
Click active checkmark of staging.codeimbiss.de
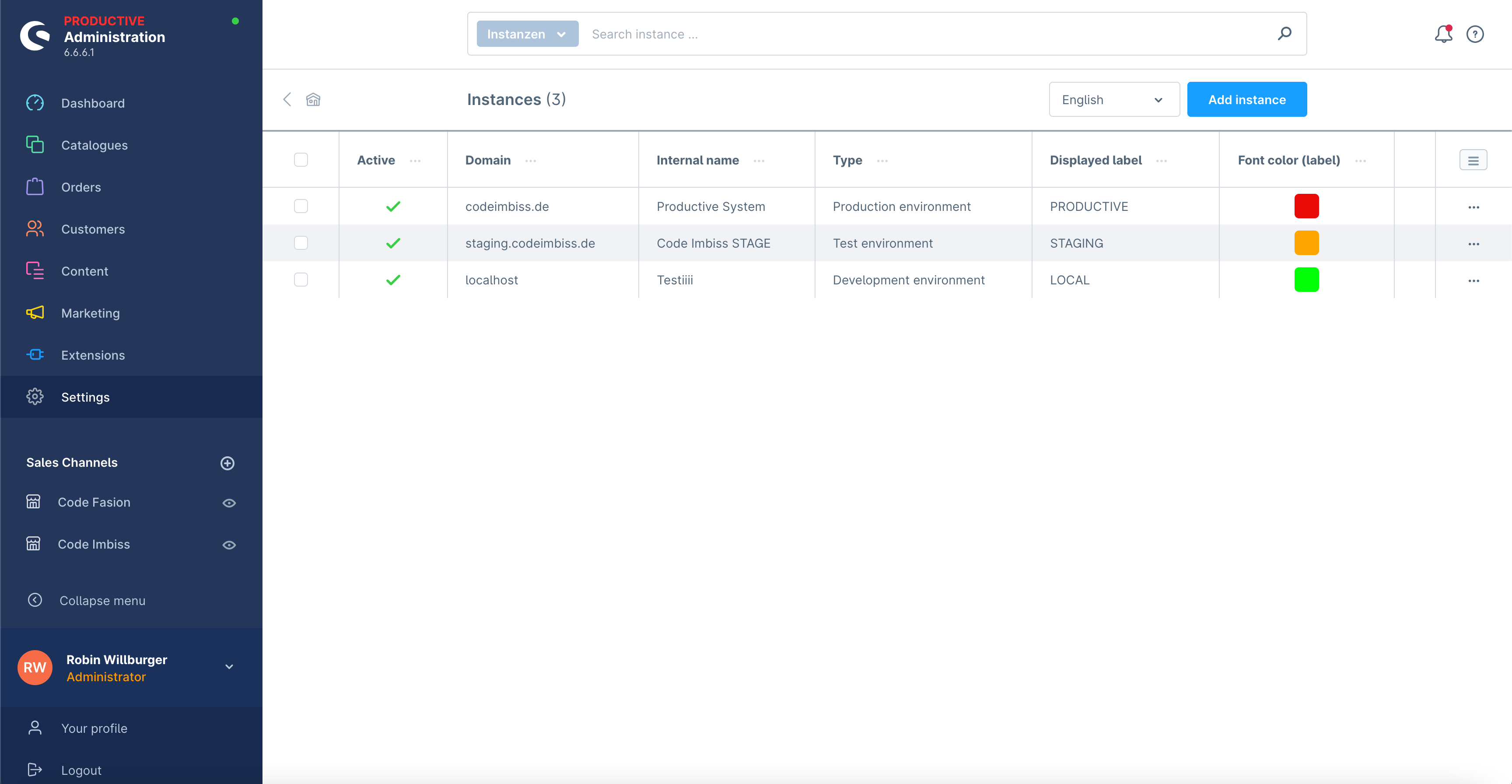point(393,243)
